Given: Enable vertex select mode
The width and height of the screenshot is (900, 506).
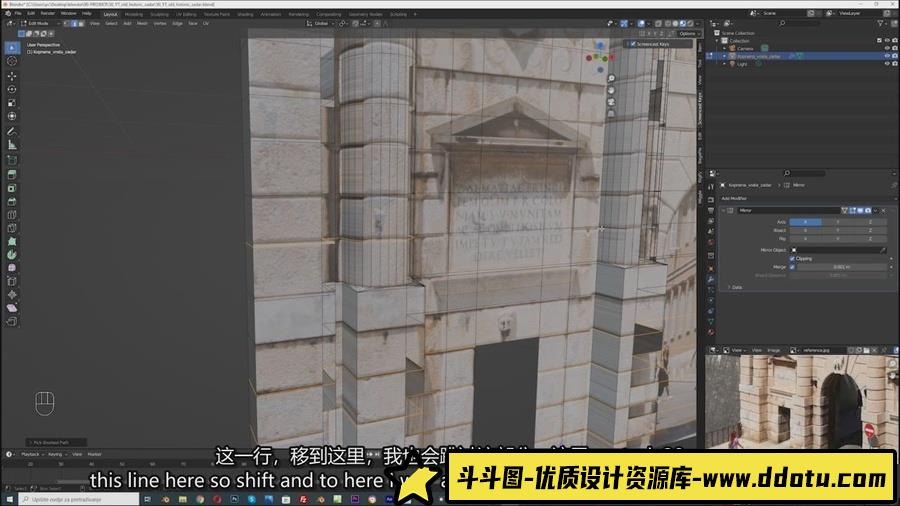Looking at the screenshot, I should 67,24.
